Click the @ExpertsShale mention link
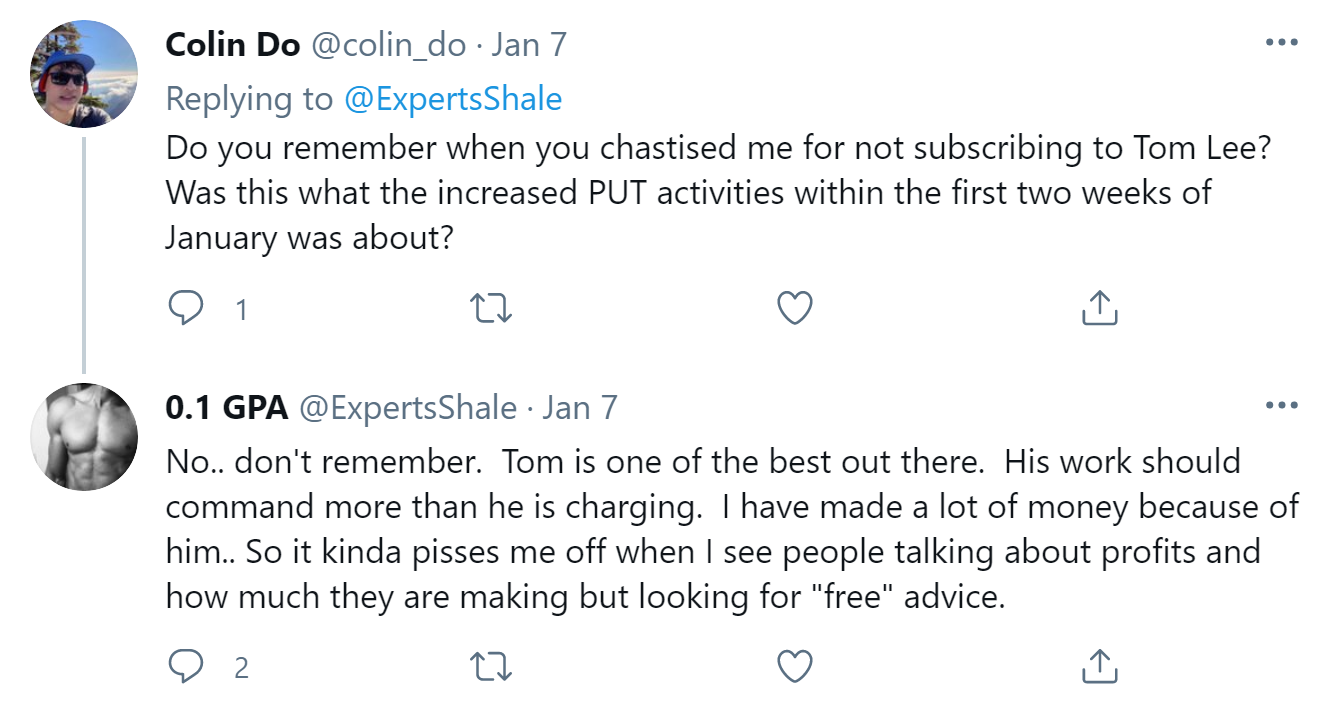Screen dimensions: 1334x710 pyautogui.click(x=452, y=98)
